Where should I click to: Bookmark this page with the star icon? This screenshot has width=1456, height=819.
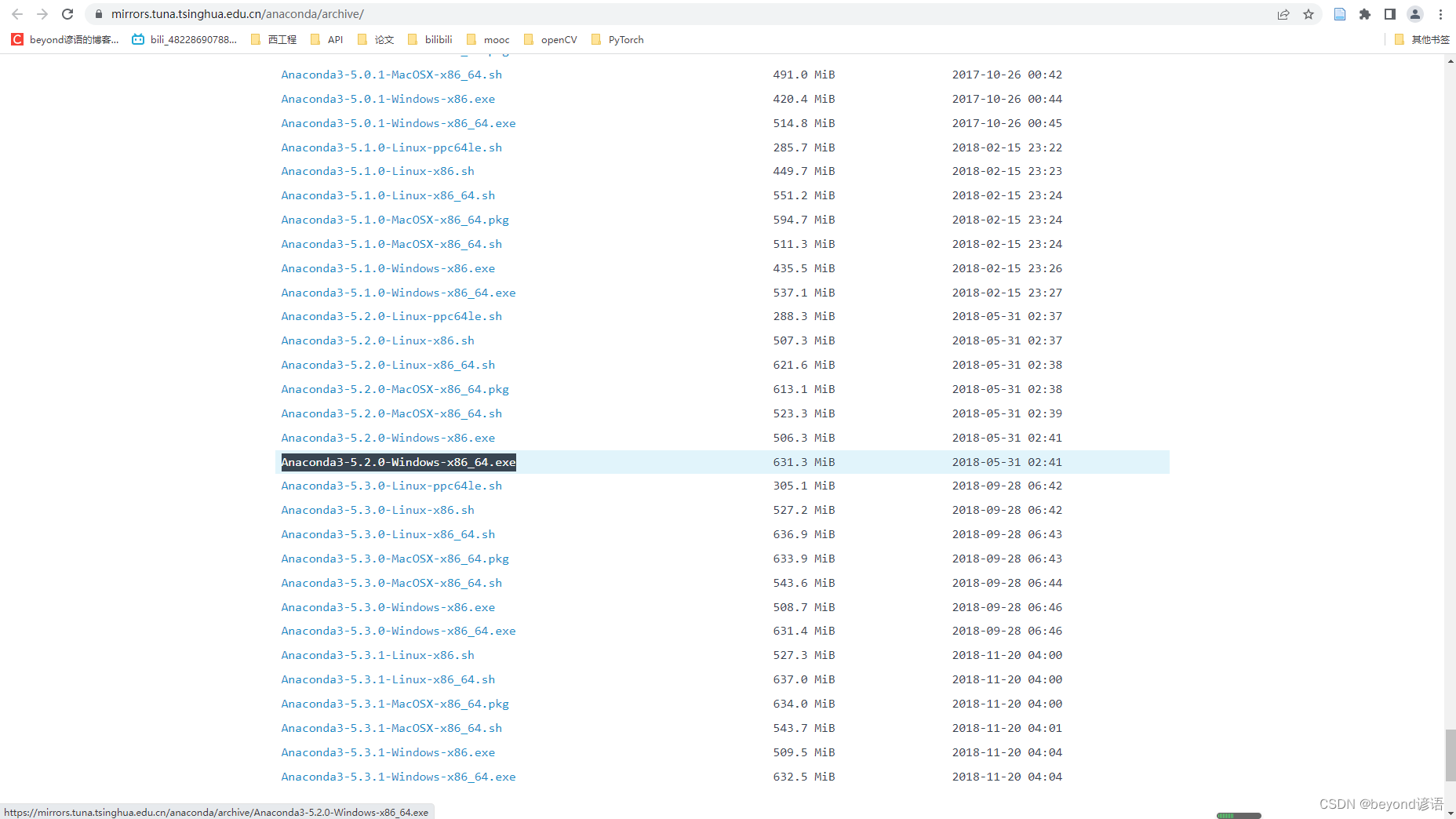click(x=1309, y=14)
